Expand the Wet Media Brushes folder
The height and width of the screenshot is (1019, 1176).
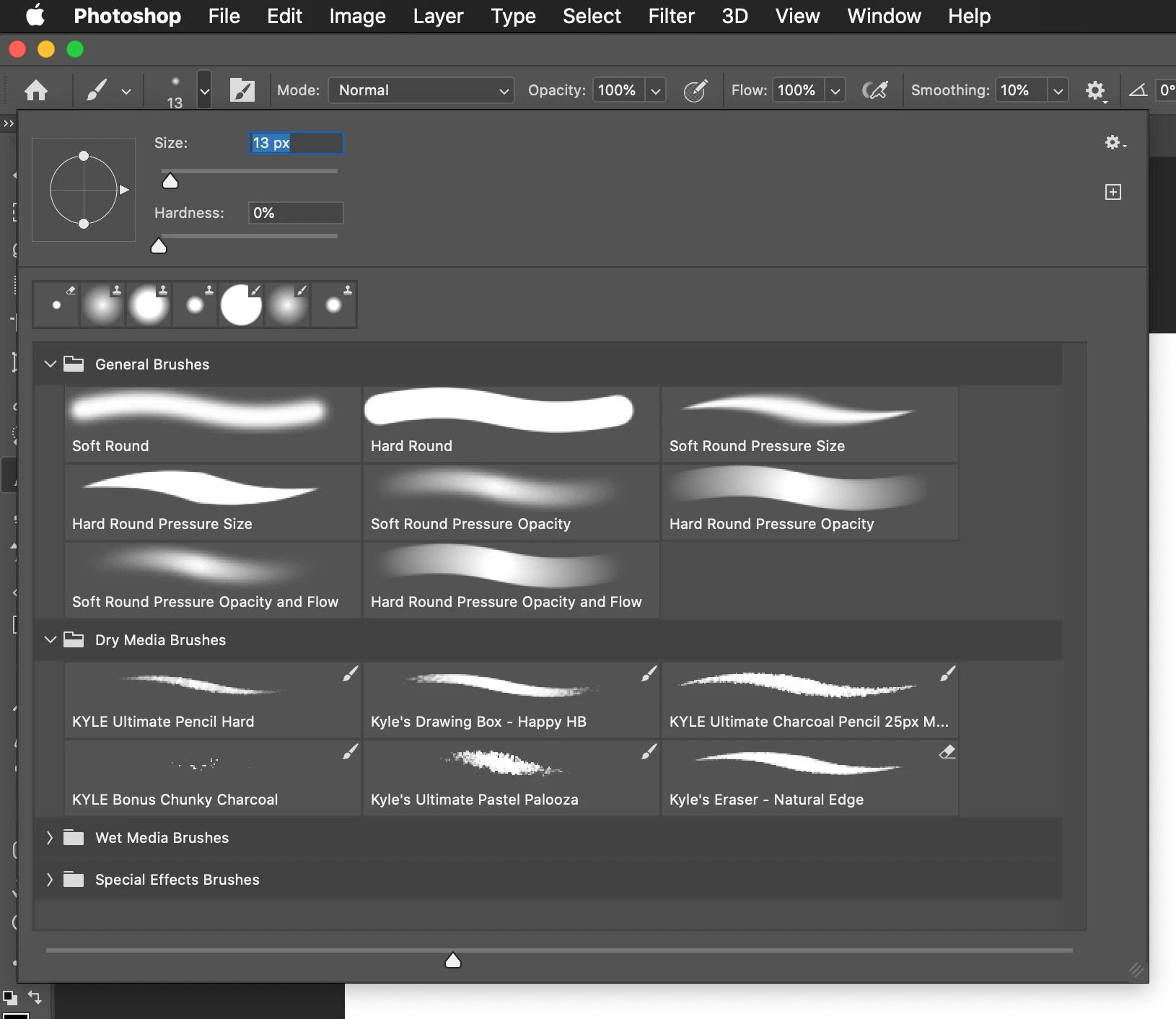coord(50,837)
